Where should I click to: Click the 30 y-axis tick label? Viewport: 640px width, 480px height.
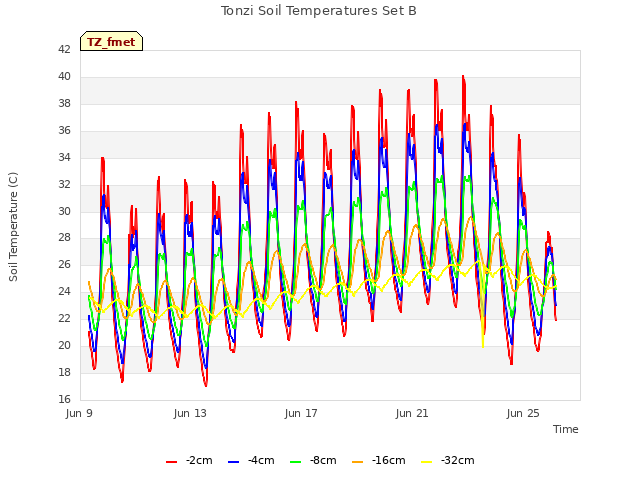[x=64, y=211]
